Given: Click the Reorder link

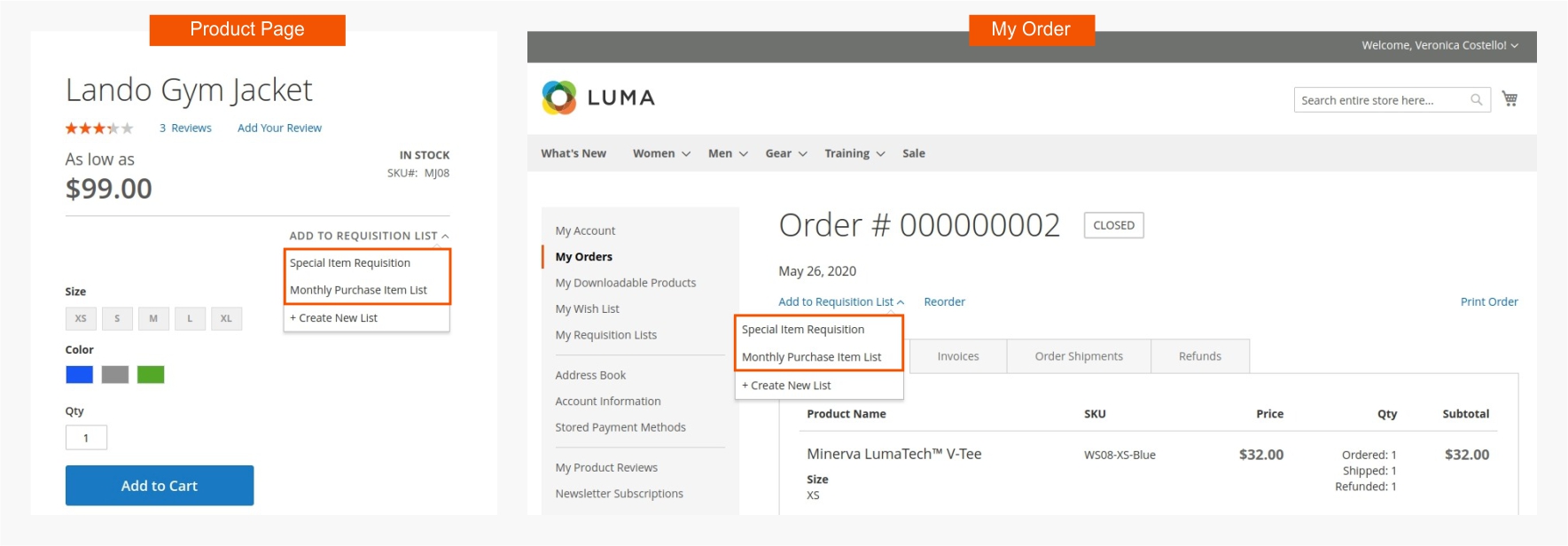Looking at the screenshot, I should (x=944, y=302).
